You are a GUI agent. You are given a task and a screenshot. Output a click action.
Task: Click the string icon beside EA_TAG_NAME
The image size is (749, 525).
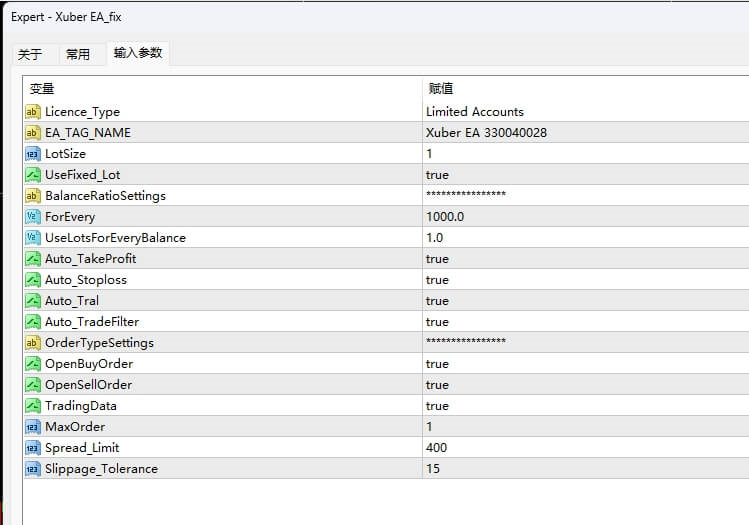[x=32, y=133]
